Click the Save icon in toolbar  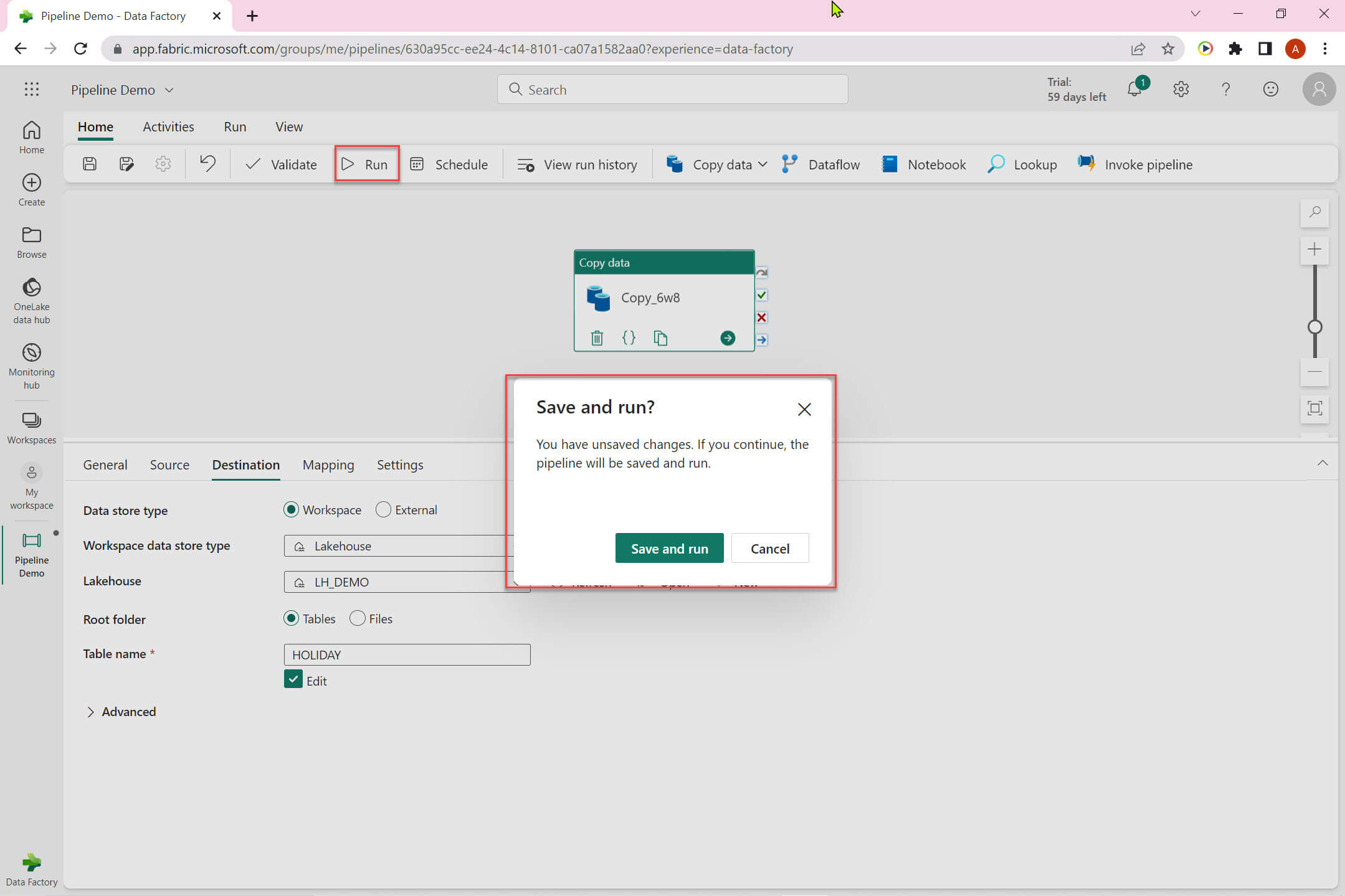click(x=90, y=164)
